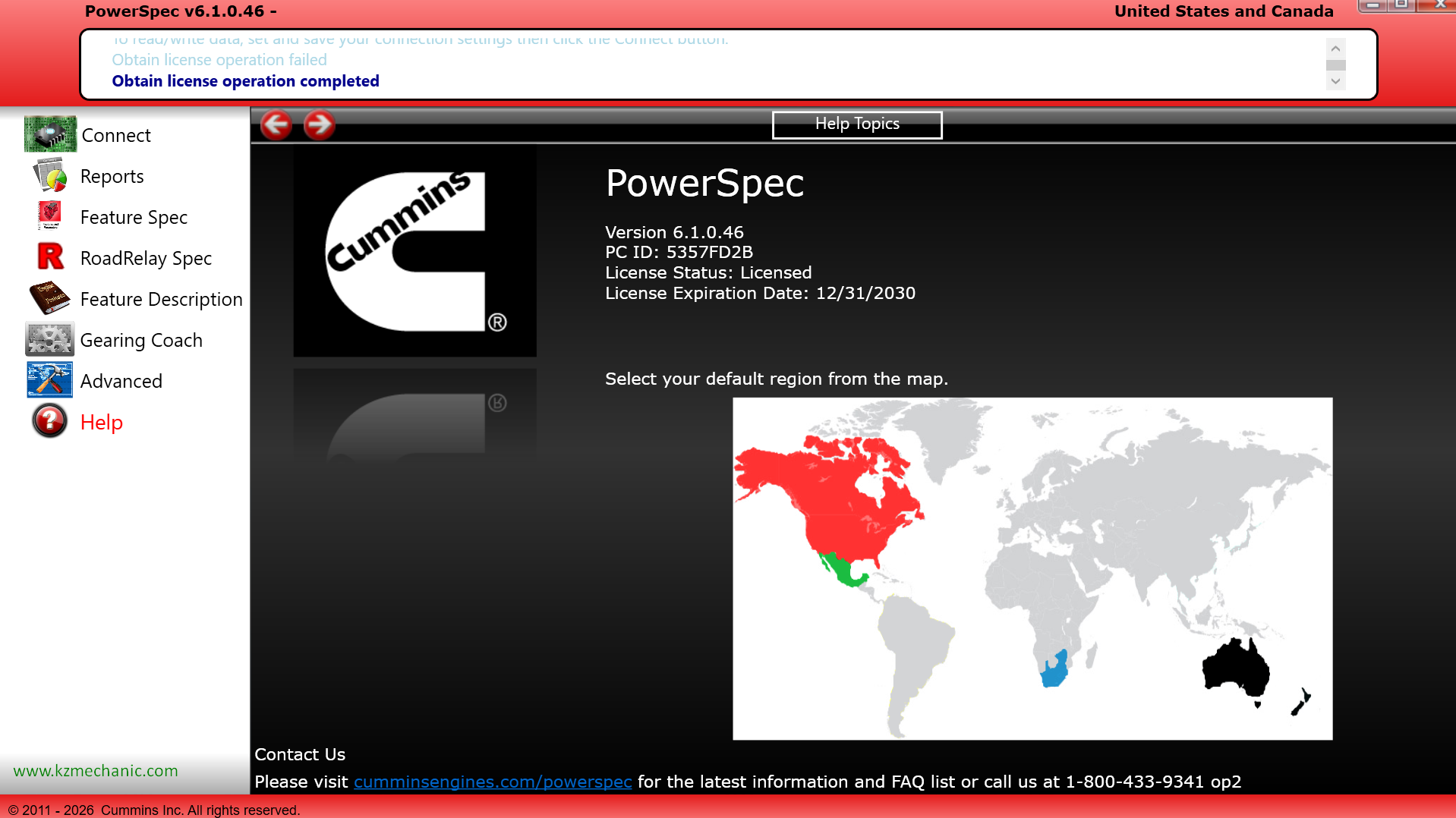This screenshot has width=1456, height=818.
Task: Select Feature Spec in the sidebar
Action: [x=134, y=217]
